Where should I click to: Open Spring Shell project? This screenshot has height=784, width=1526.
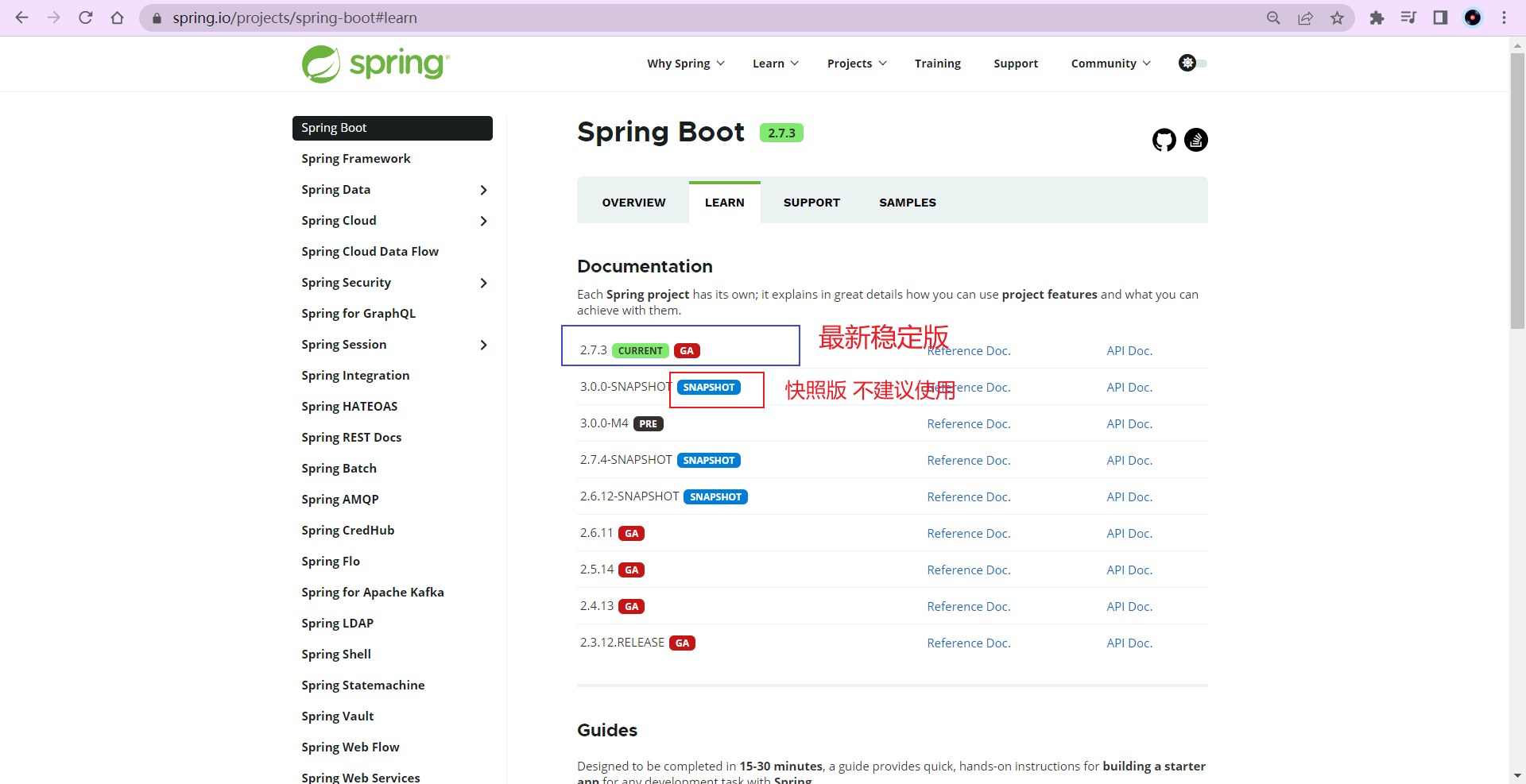pos(336,655)
